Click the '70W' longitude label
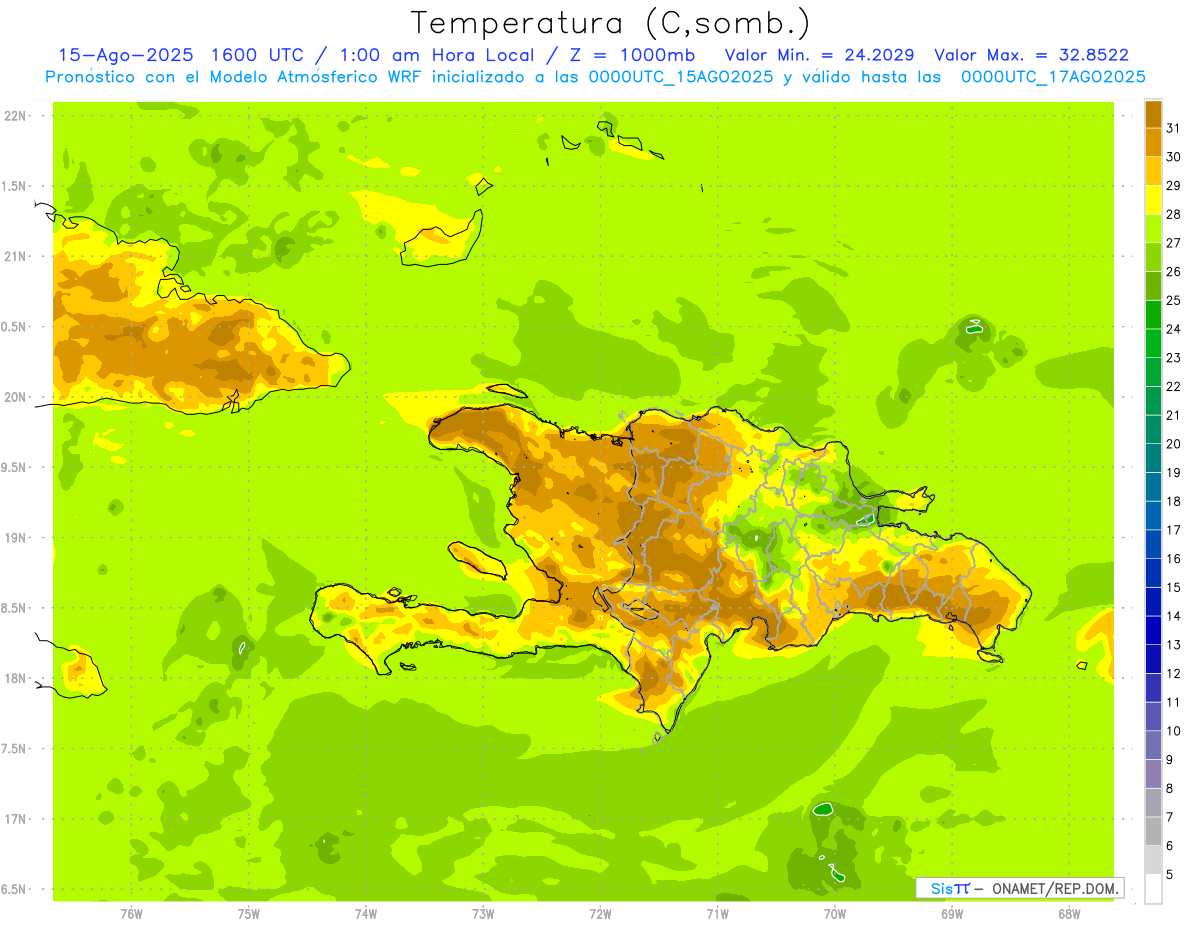The width and height of the screenshot is (1200, 927). click(835, 914)
